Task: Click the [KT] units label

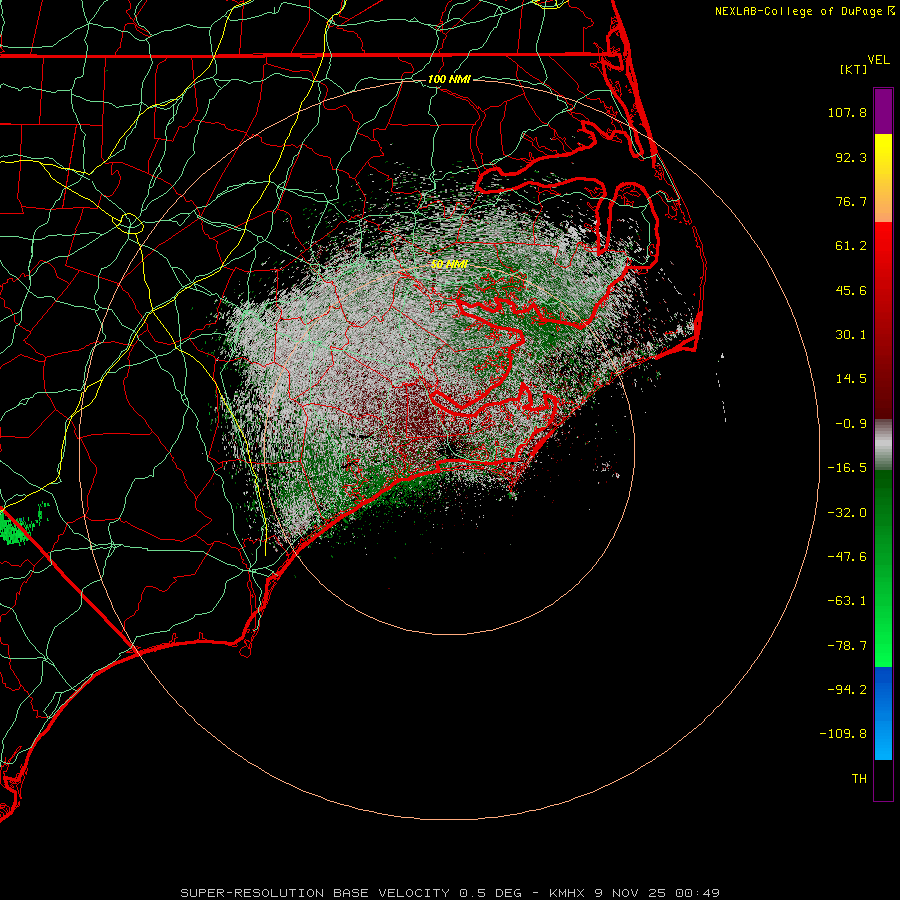Action: [x=853, y=69]
